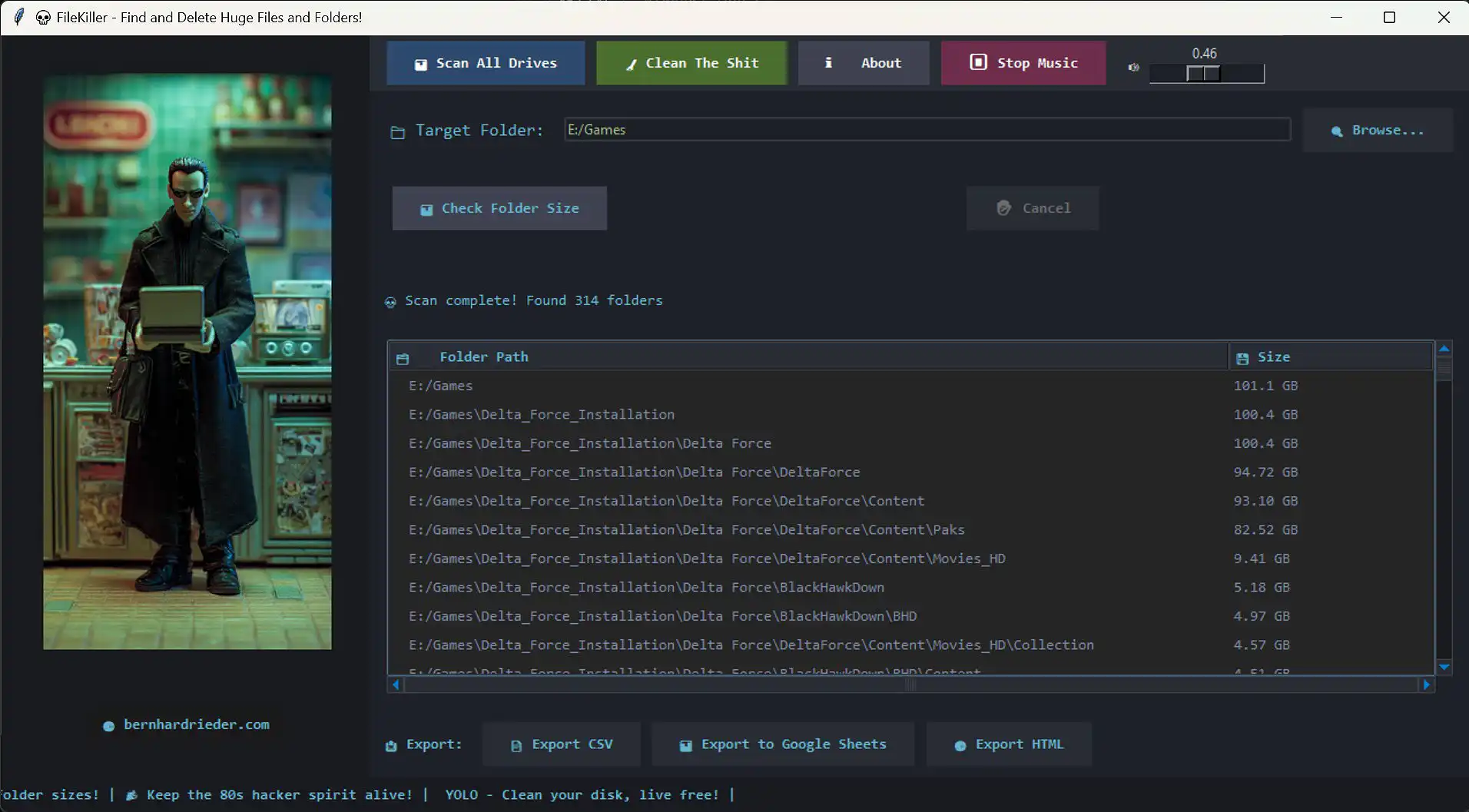The height and width of the screenshot is (812, 1469).
Task: Click the 101.1 GB size cell
Action: [x=1265, y=386]
